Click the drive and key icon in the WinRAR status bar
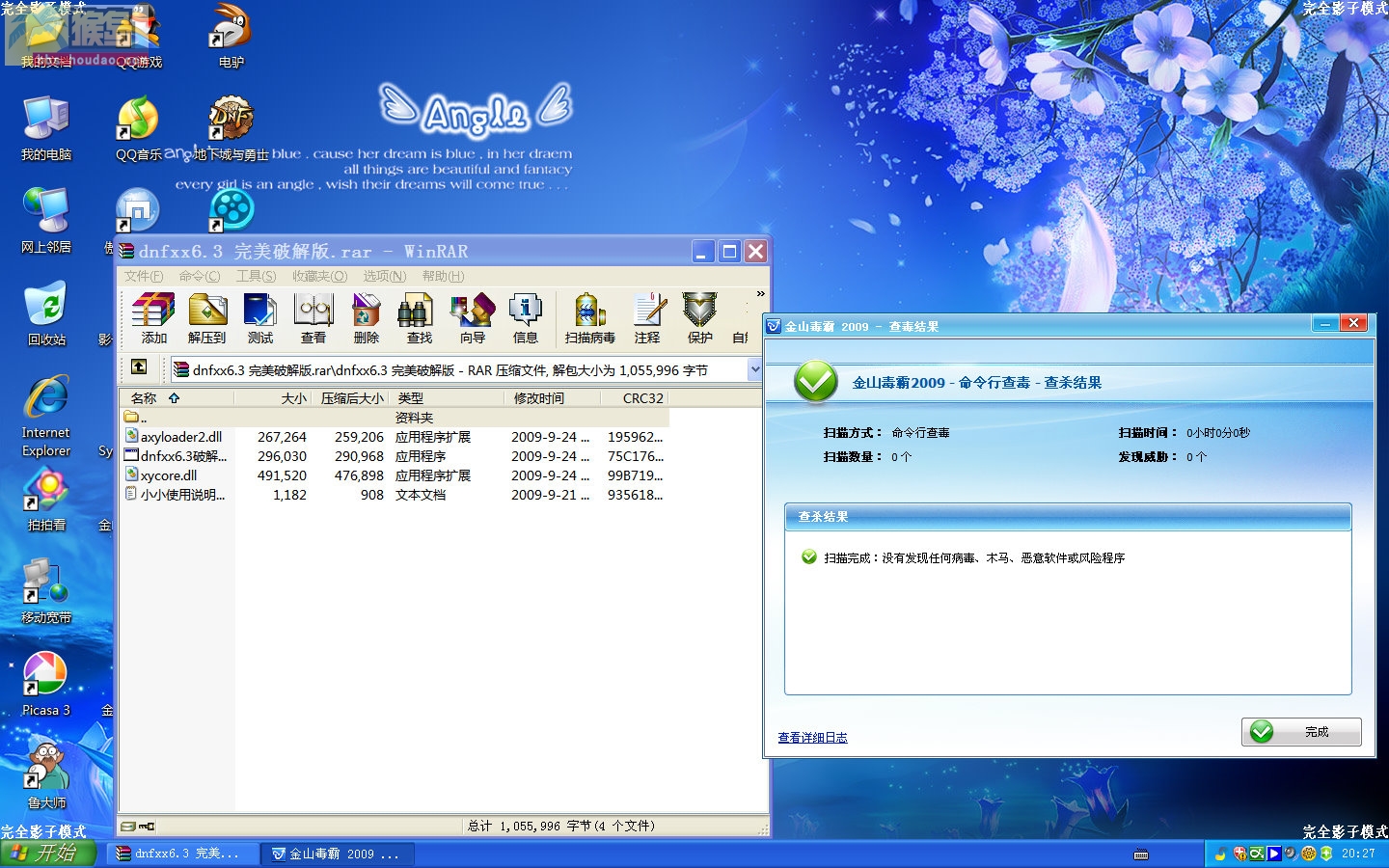 click(x=138, y=827)
